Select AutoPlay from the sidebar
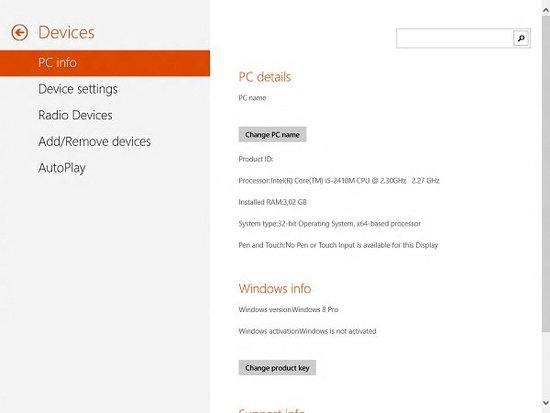The height and width of the screenshot is (413, 550). point(62,168)
